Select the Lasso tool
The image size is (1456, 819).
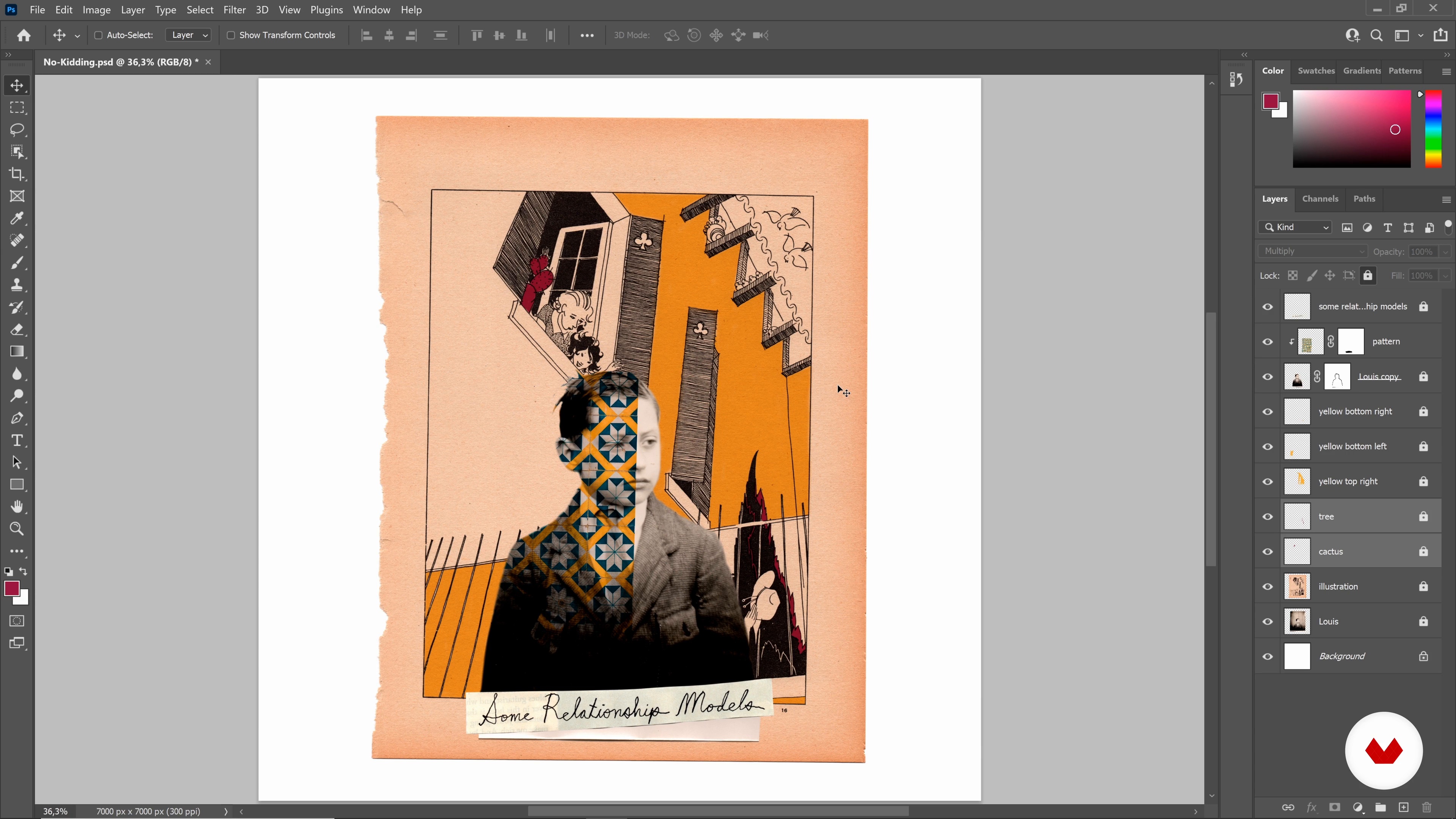17,129
